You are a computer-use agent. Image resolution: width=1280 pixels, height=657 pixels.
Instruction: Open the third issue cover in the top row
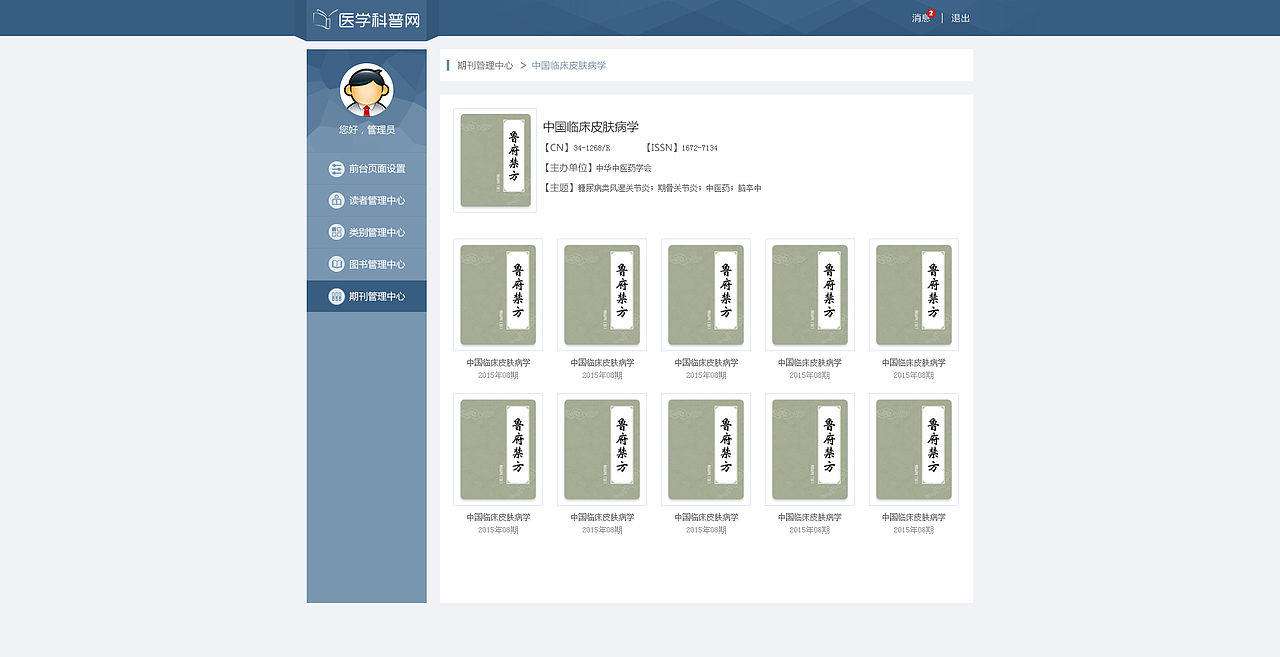click(x=706, y=295)
